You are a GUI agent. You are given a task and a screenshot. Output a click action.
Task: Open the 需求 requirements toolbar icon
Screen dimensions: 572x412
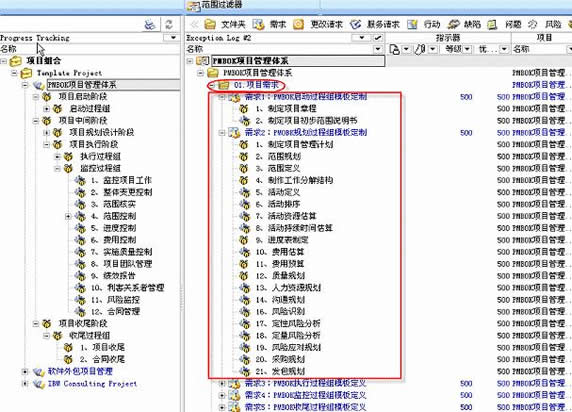[258, 24]
